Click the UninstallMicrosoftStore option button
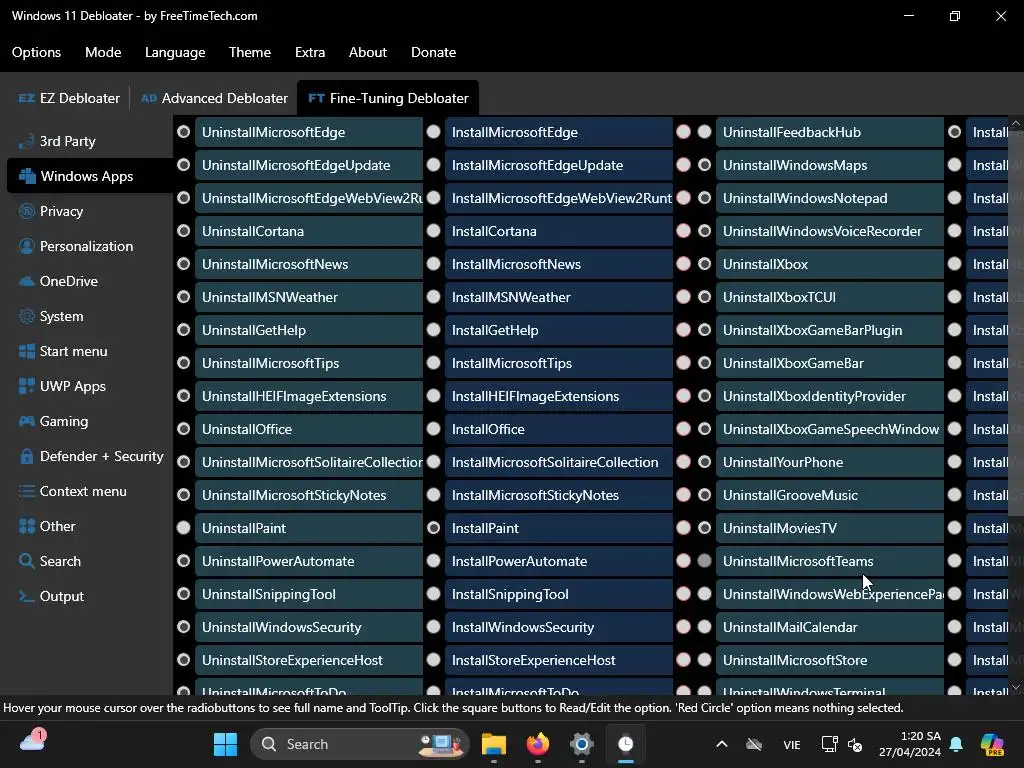1024x768 pixels. click(x=830, y=660)
